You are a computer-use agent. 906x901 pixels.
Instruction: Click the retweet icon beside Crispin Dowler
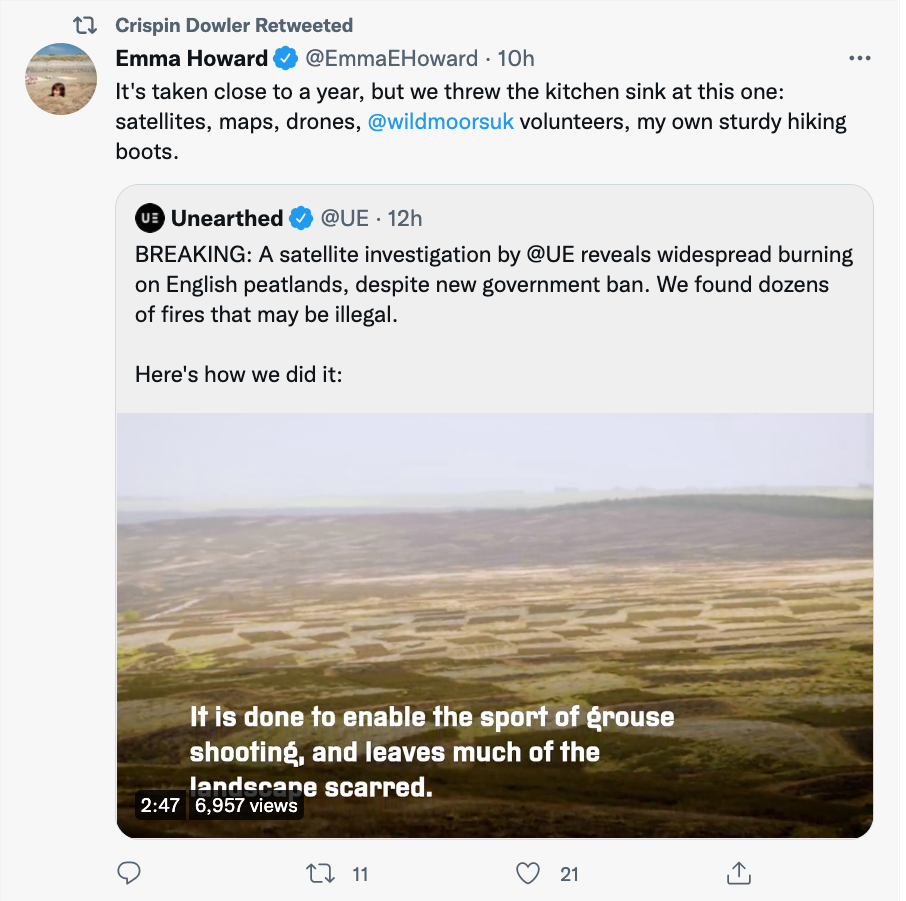tap(84, 25)
